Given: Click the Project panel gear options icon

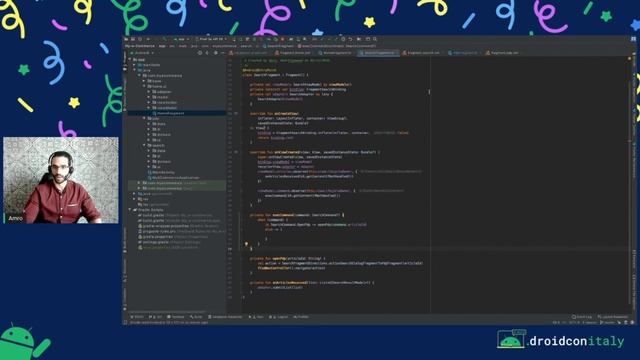Looking at the screenshot, I should (216, 53).
